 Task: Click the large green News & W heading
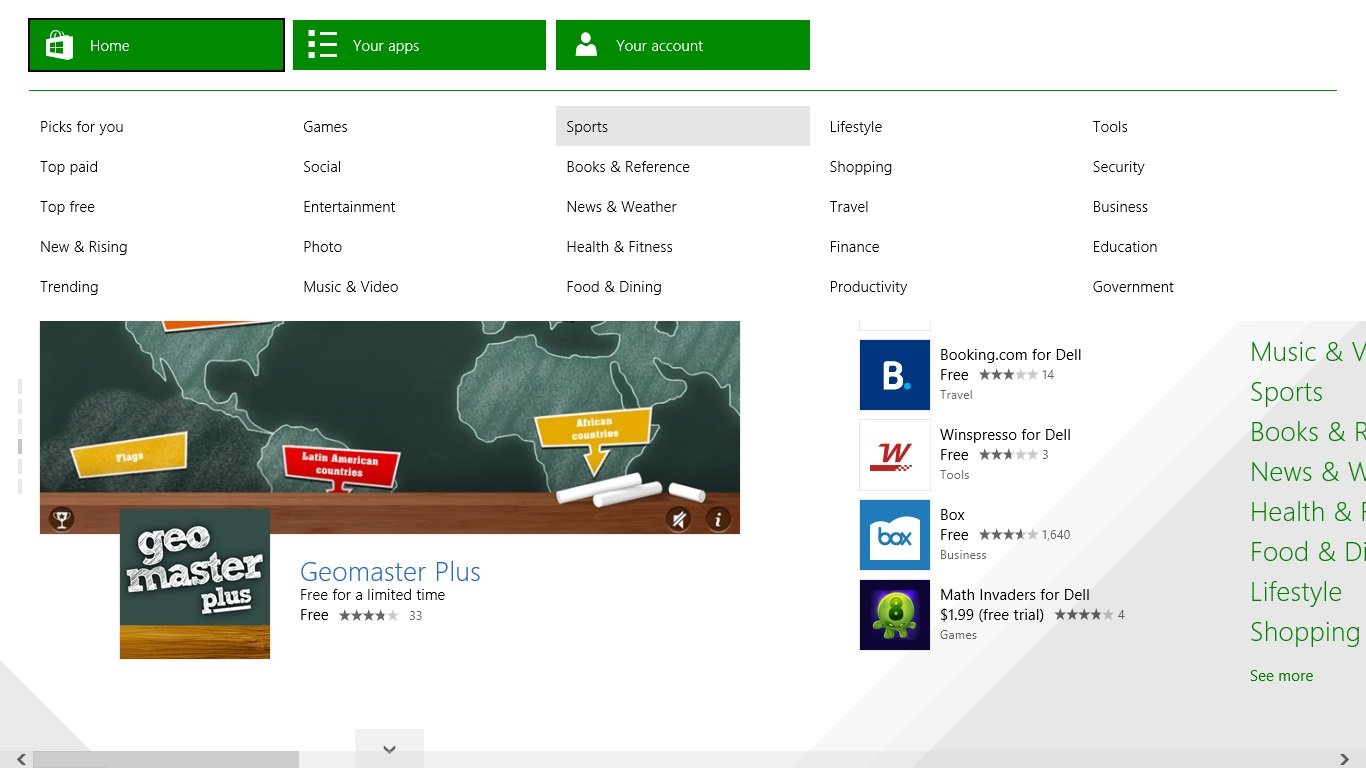1308,472
